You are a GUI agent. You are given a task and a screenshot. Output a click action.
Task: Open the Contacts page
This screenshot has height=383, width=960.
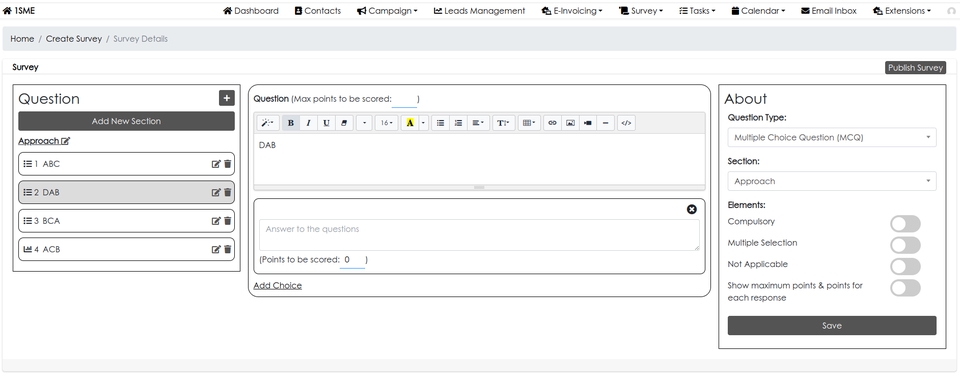click(318, 10)
